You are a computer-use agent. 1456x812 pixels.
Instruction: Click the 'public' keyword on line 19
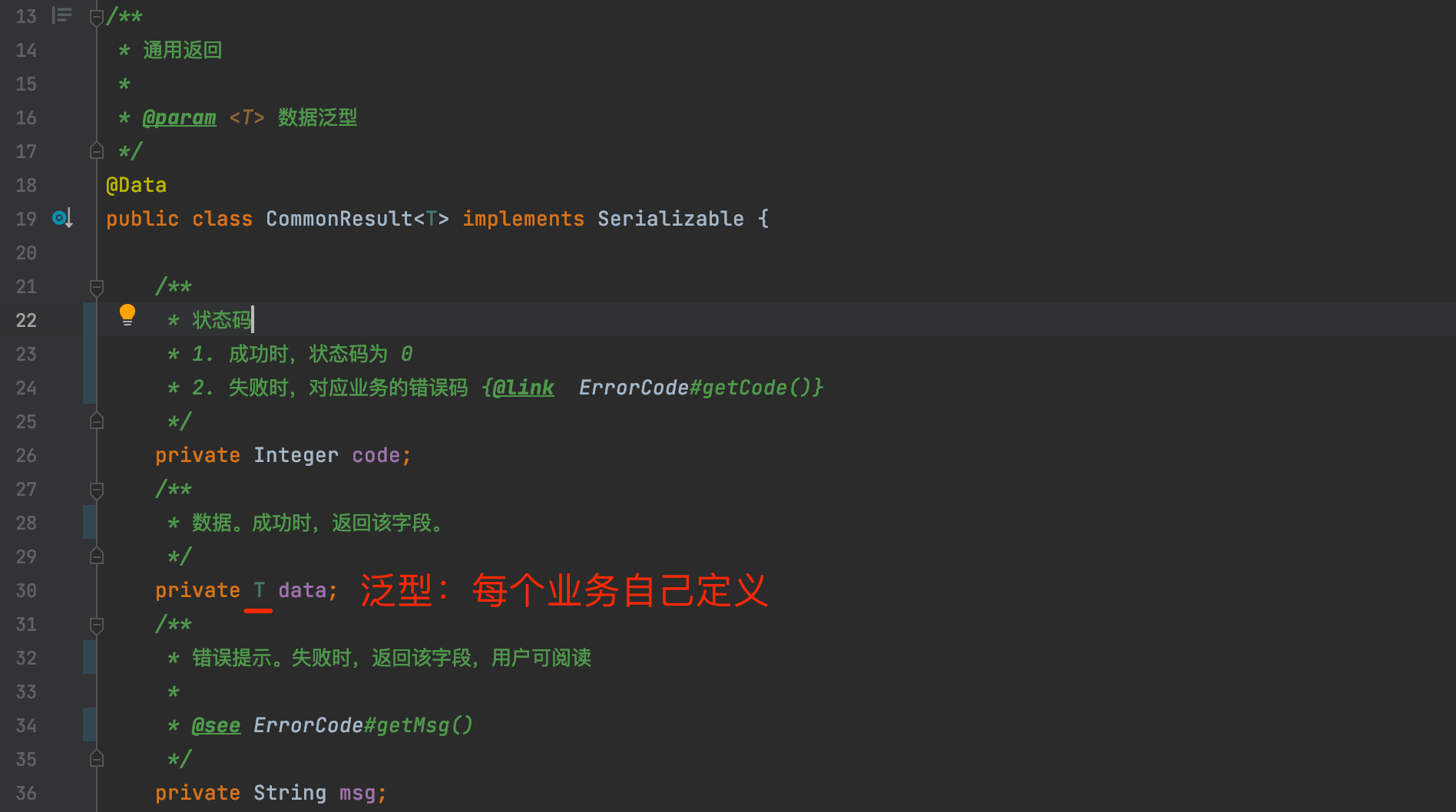(x=142, y=219)
